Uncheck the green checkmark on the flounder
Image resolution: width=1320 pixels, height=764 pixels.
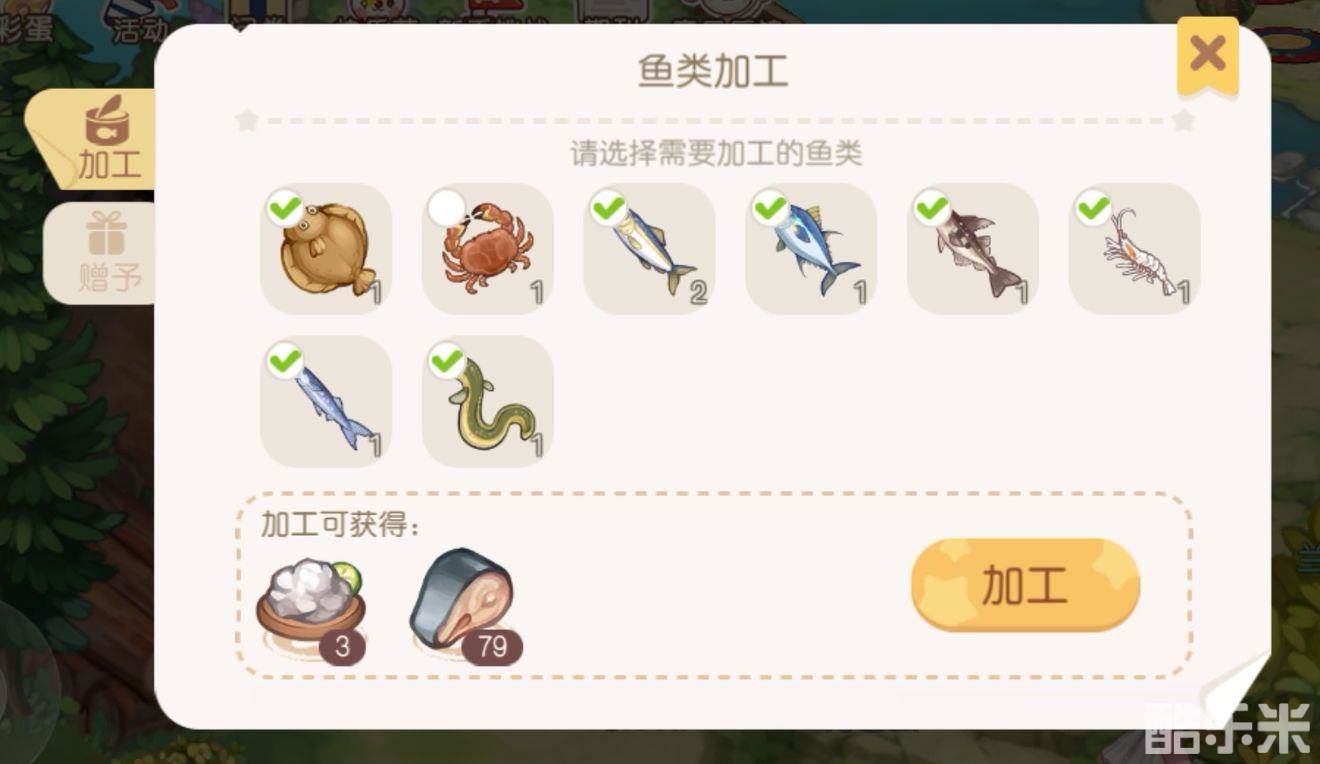pyautogui.click(x=285, y=209)
